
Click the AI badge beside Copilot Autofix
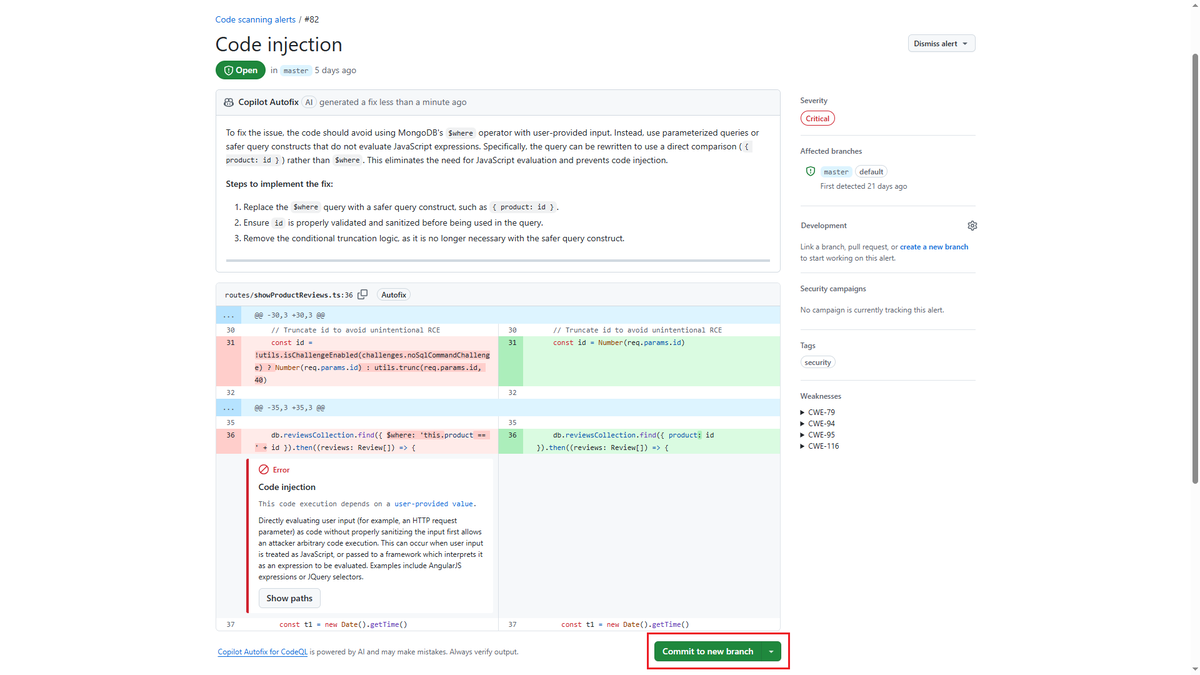click(309, 102)
